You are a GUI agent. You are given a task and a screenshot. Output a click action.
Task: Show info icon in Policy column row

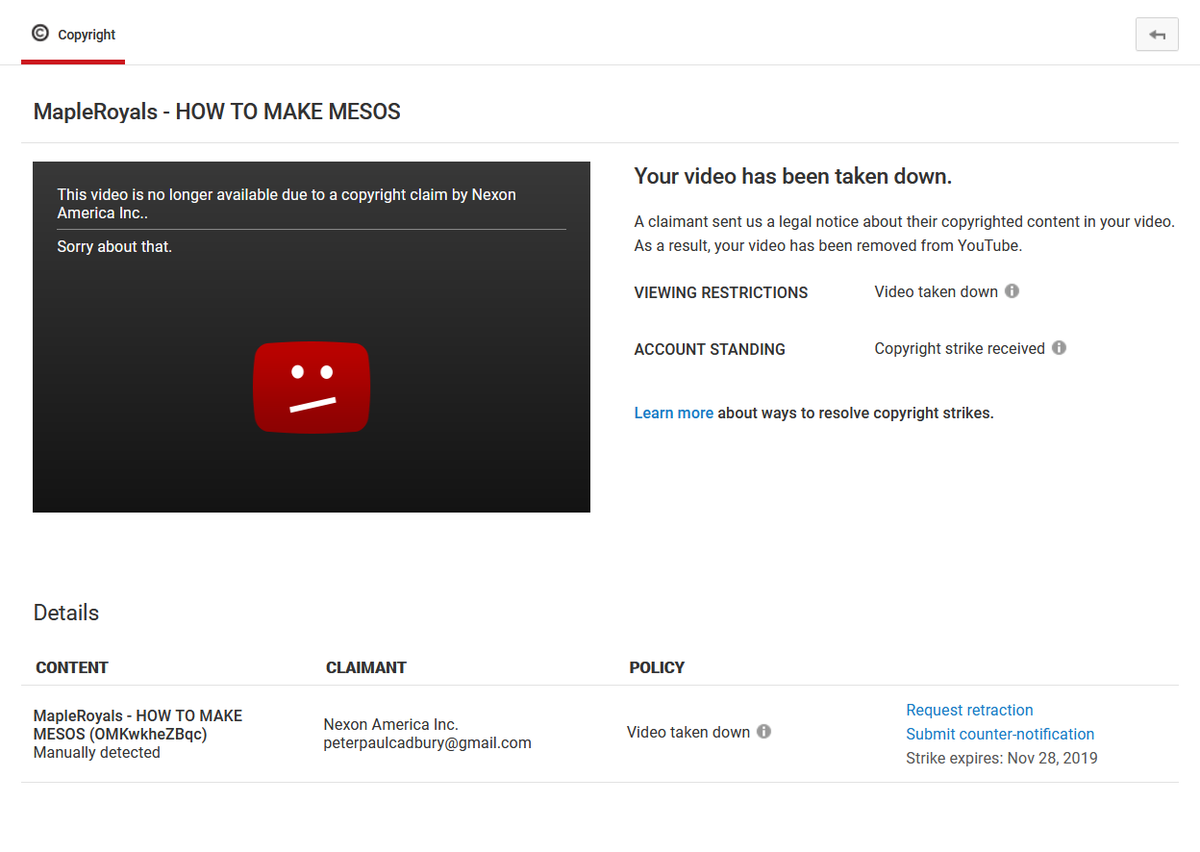tap(764, 731)
